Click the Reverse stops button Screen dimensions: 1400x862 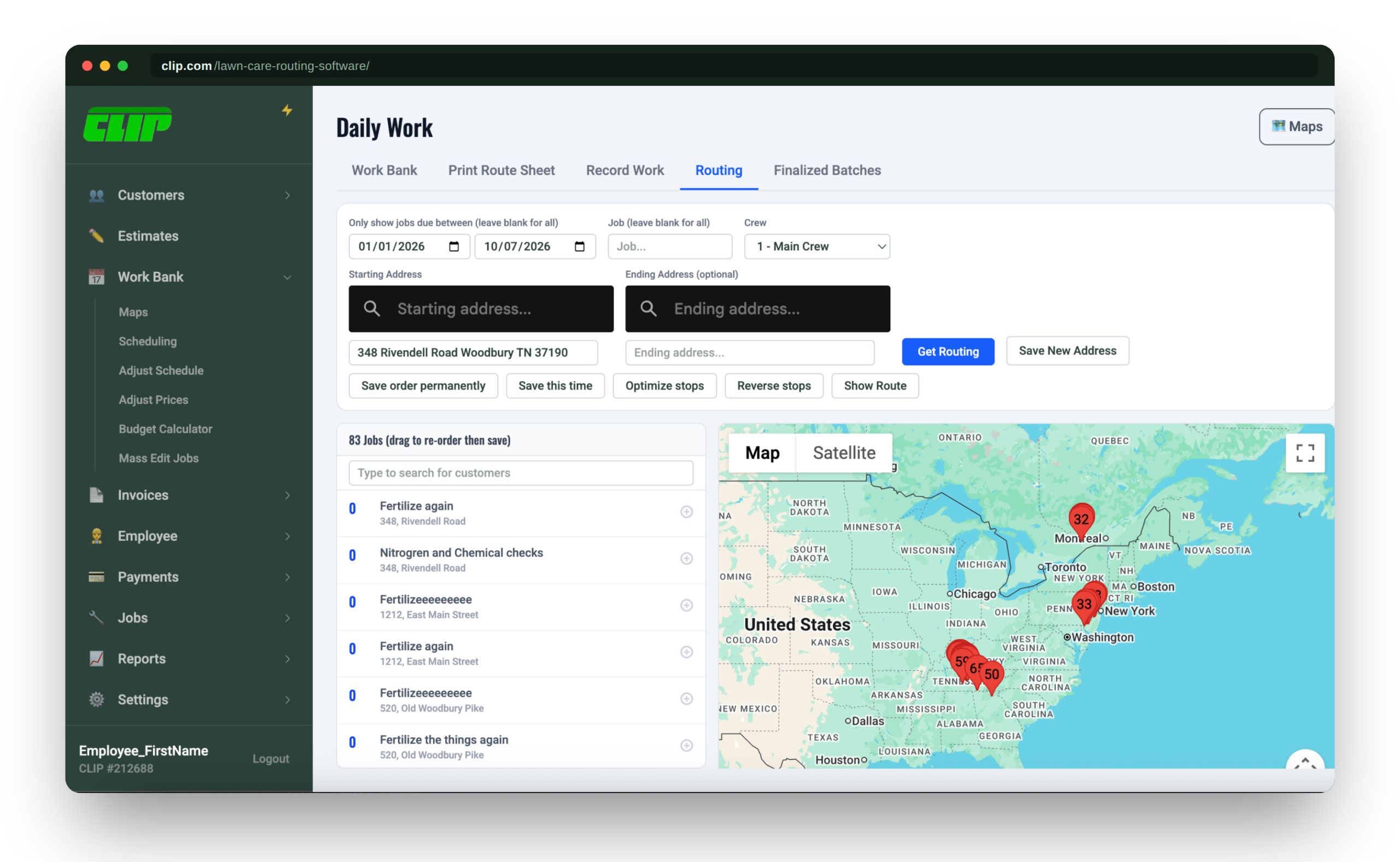coord(774,386)
